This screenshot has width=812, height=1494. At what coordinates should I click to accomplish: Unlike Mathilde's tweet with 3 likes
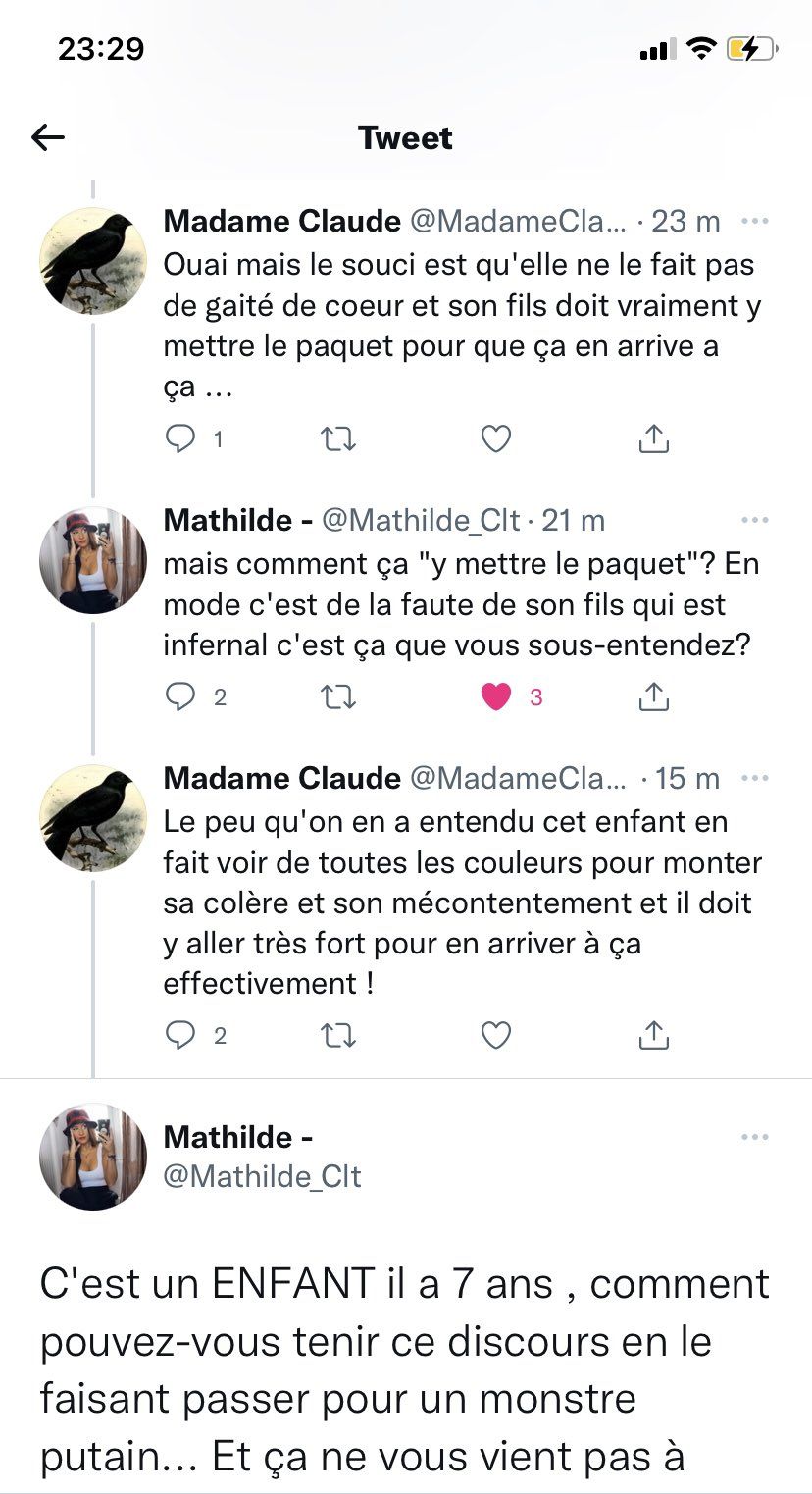click(x=496, y=696)
